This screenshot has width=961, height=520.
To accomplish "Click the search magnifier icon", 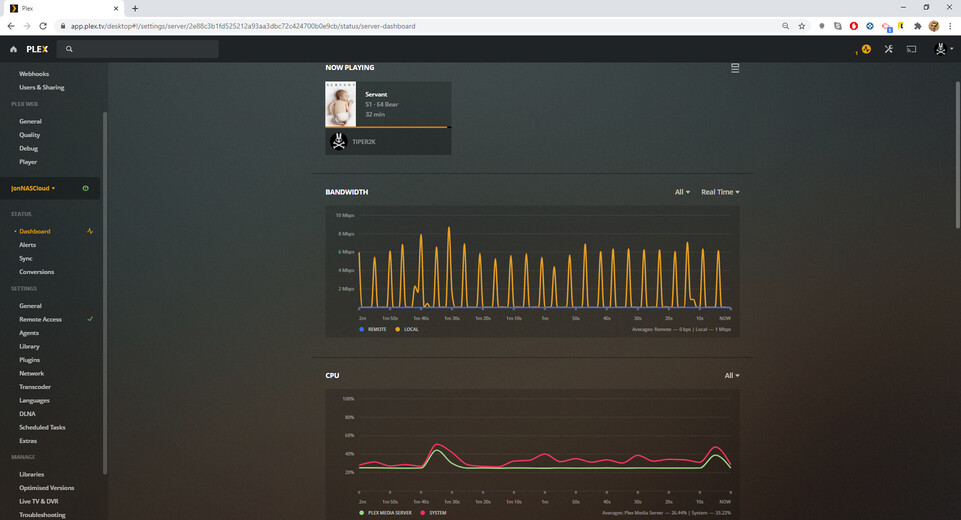I will 69,49.
